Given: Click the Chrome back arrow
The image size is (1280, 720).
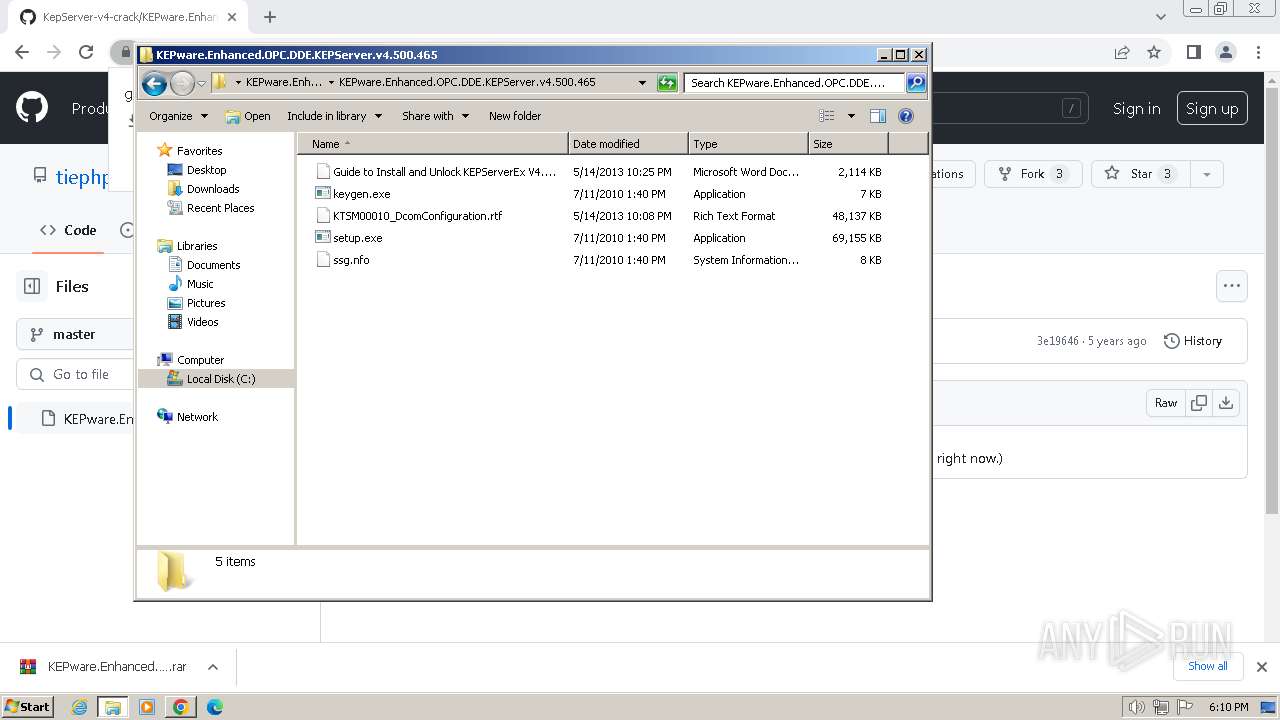Looking at the screenshot, I should point(22,52).
